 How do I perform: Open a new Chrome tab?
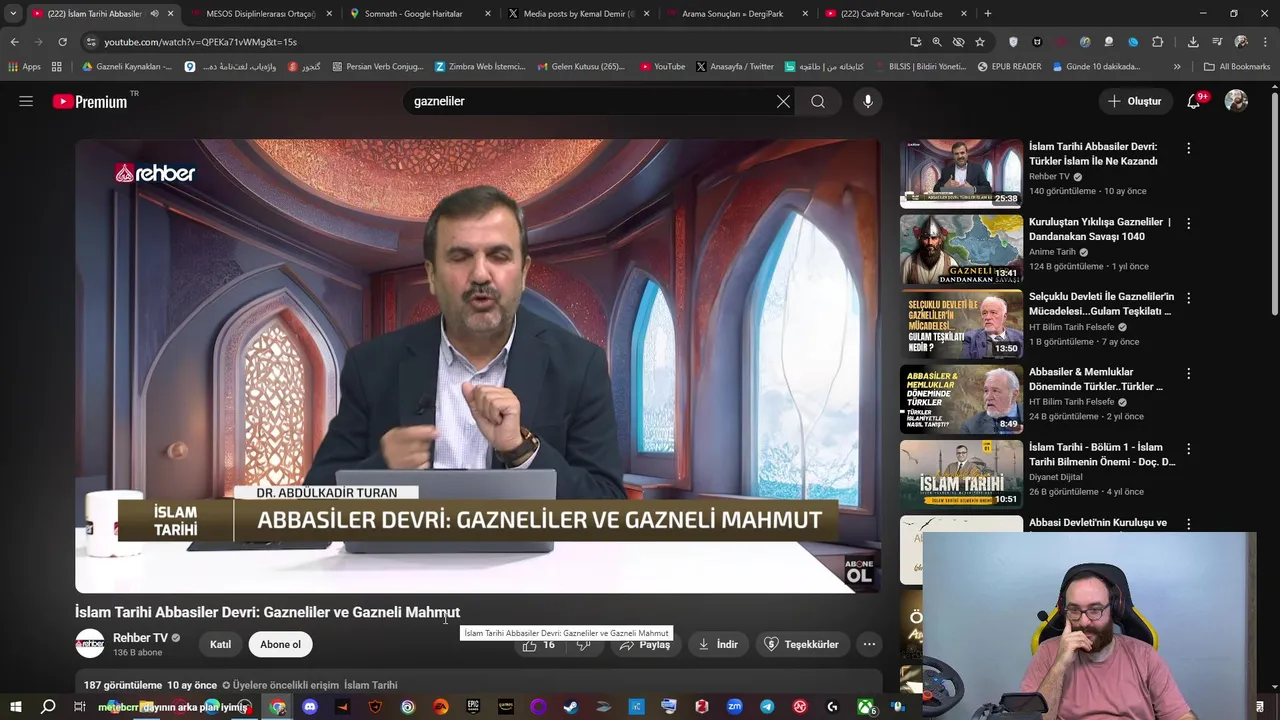[x=988, y=14]
